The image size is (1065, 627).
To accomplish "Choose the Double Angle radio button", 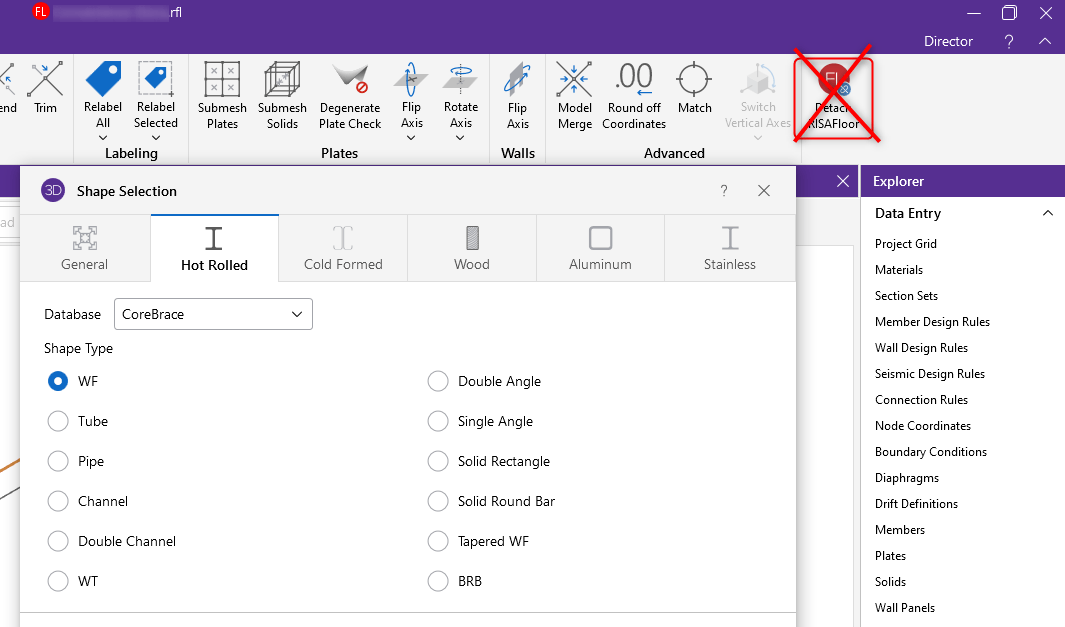I will (x=438, y=381).
